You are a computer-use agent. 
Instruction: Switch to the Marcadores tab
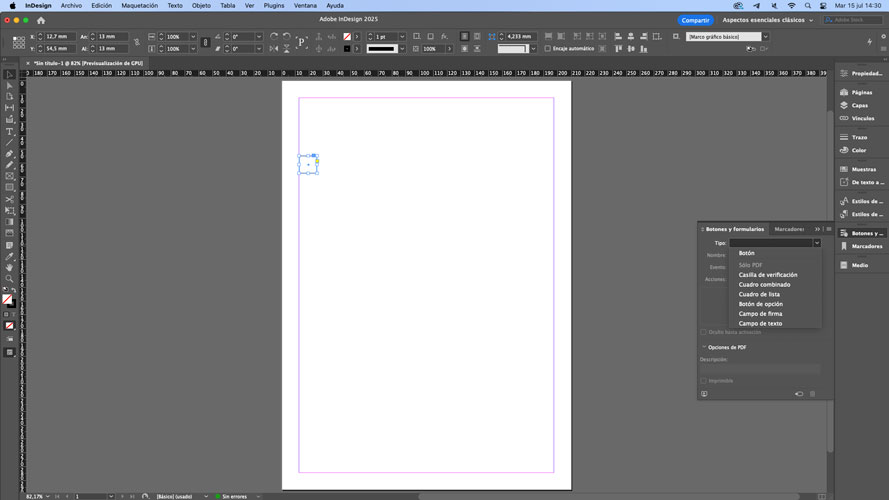pos(789,229)
